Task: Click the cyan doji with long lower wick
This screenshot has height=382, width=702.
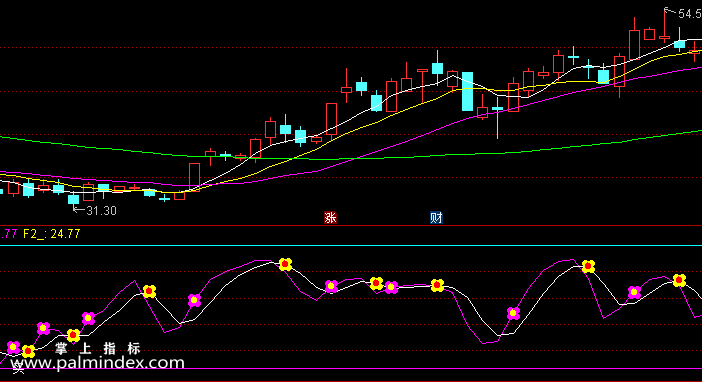Action: (x=497, y=108)
